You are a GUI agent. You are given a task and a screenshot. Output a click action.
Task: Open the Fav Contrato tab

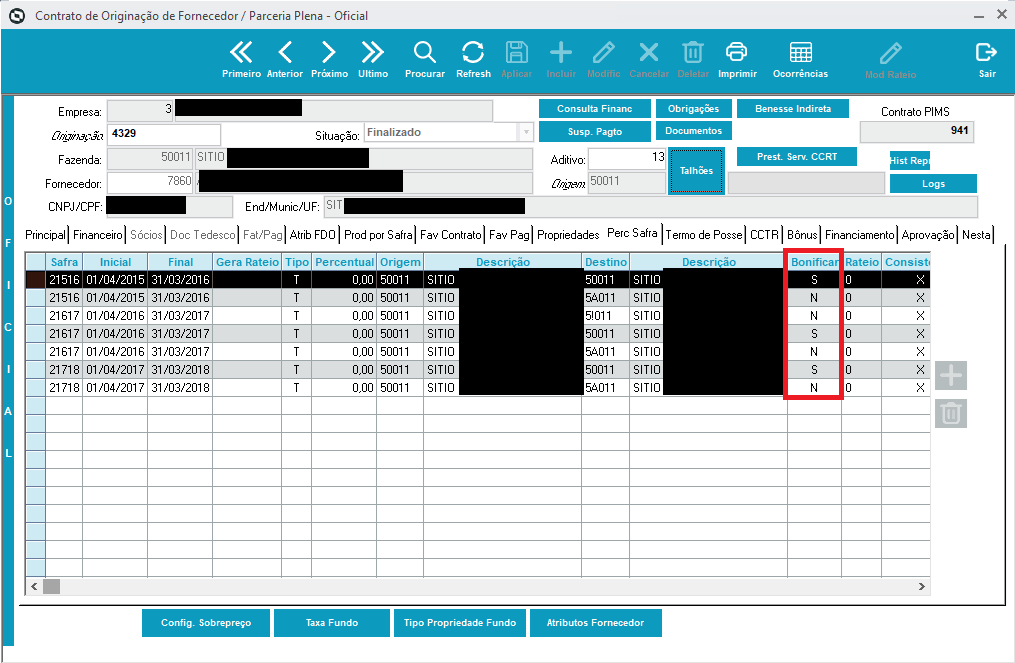(x=451, y=235)
